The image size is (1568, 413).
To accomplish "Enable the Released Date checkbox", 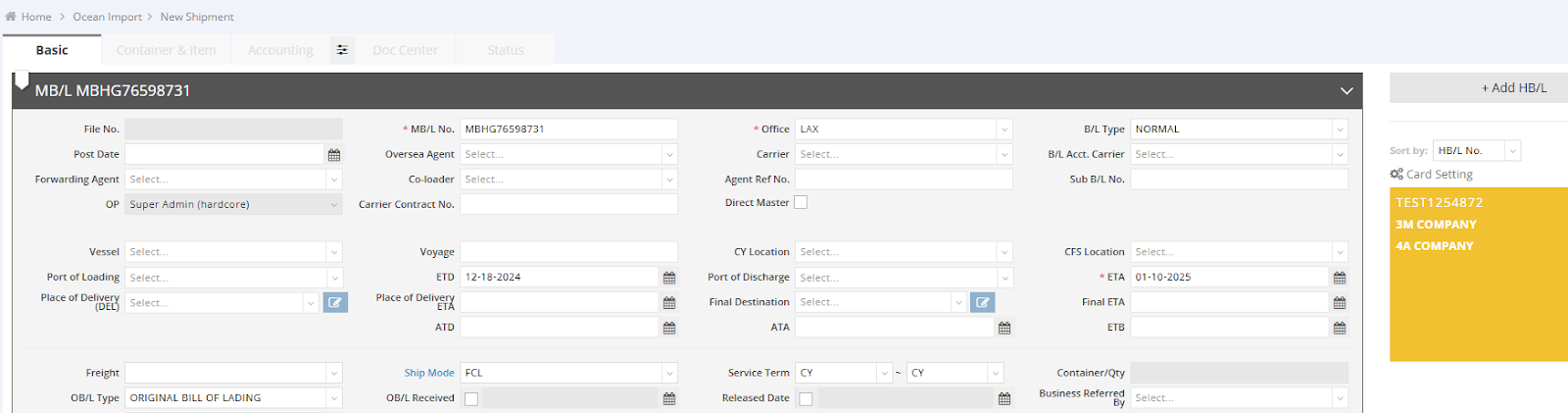I will point(806,399).
